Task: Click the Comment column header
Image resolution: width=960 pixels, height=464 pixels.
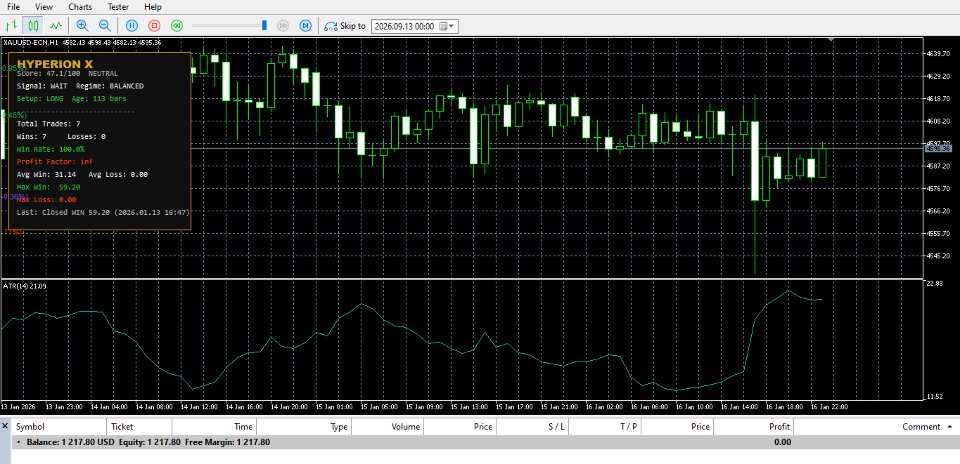Action: pos(876,427)
